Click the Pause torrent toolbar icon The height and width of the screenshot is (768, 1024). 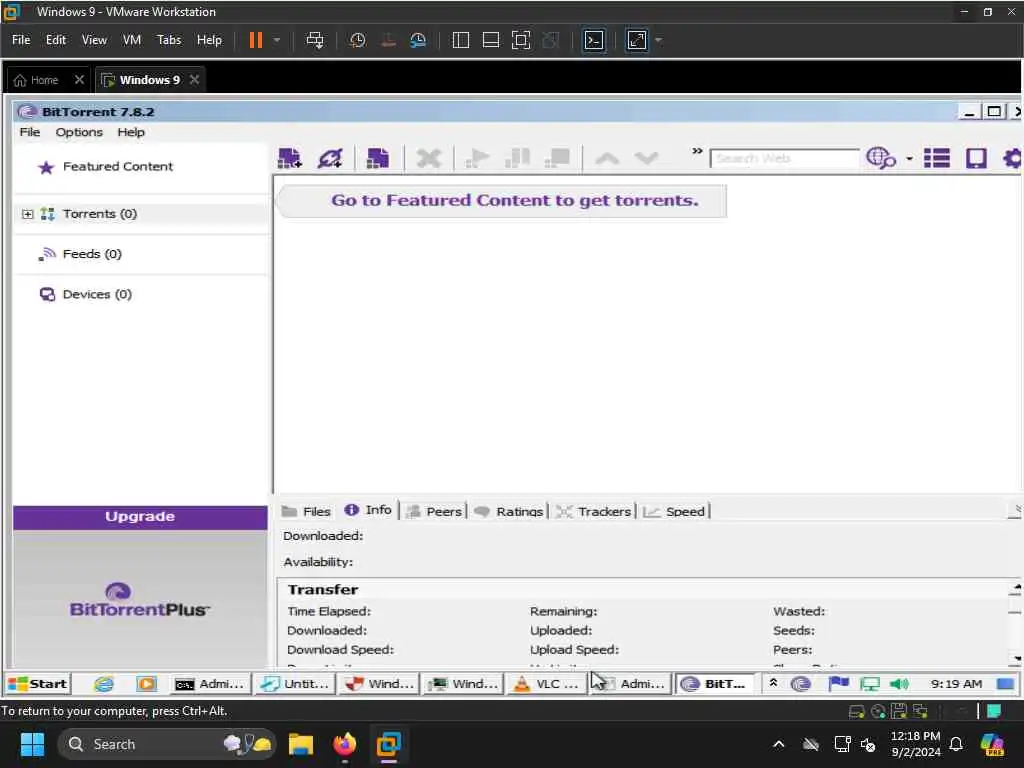[x=517, y=159]
